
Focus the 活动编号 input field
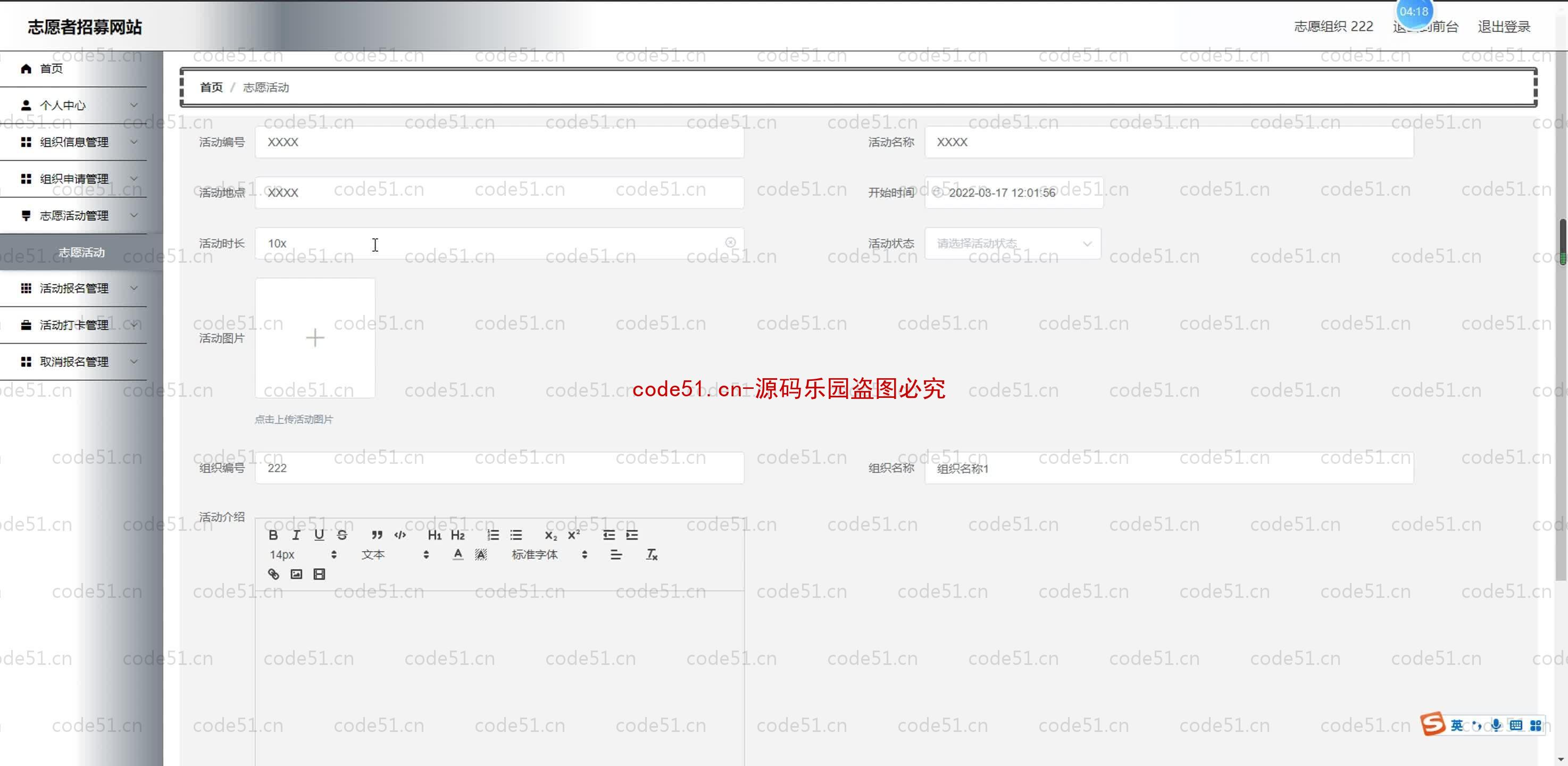(x=499, y=142)
